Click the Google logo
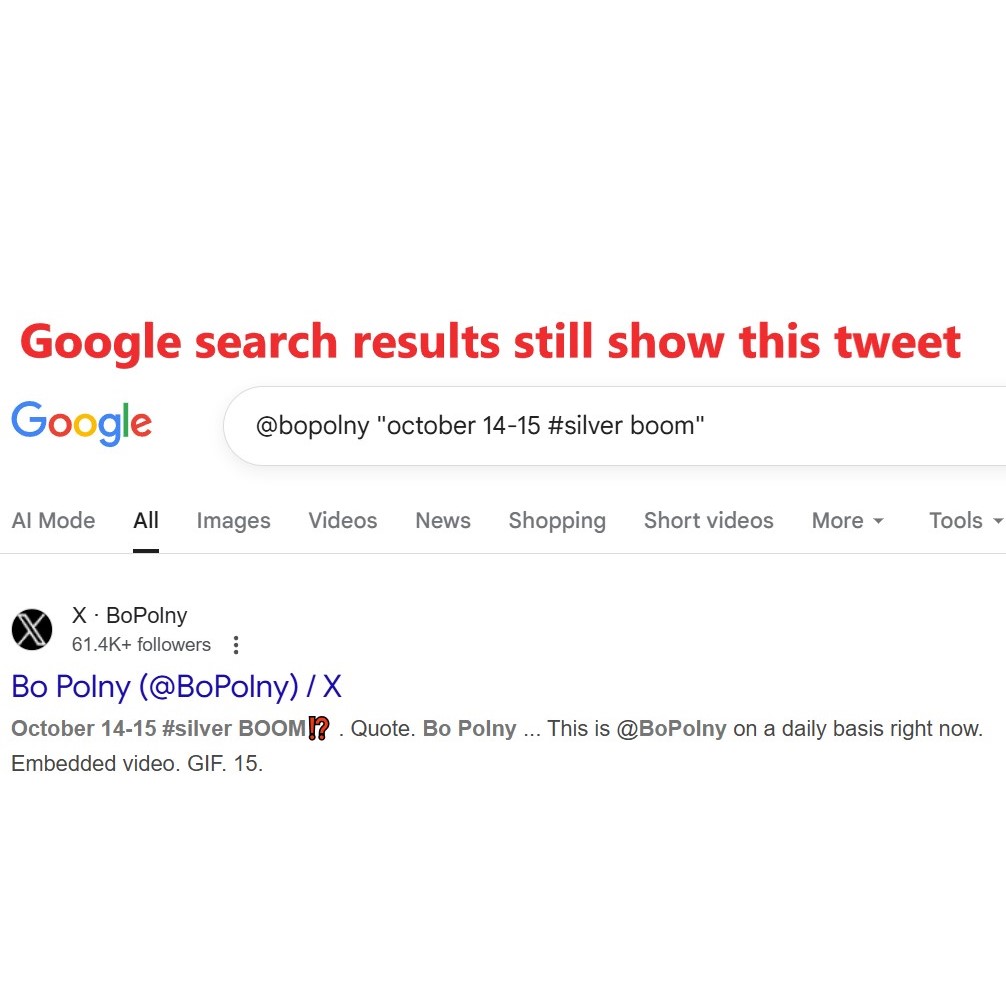 pyautogui.click(x=82, y=424)
